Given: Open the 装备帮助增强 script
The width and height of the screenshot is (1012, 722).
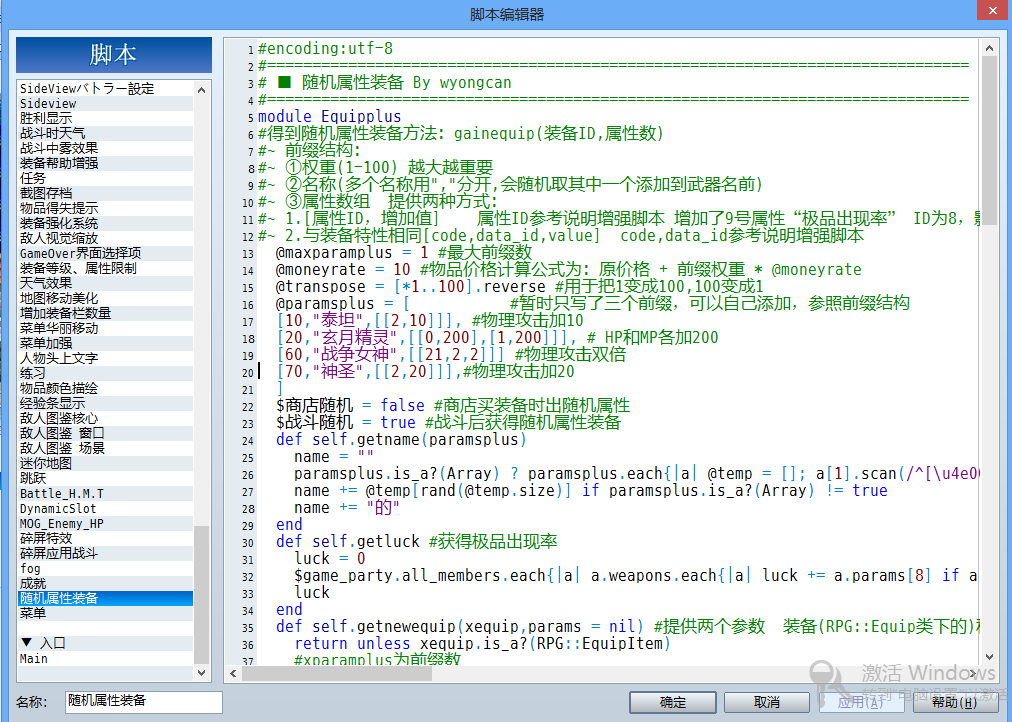Looking at the screenshot, I should pyautogui.click(x=106, y=163).
